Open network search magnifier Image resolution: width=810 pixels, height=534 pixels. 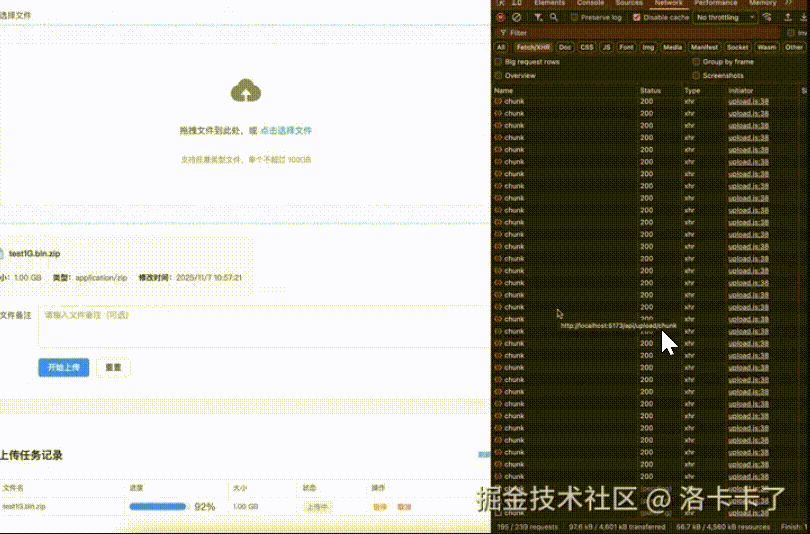[553, 17]
